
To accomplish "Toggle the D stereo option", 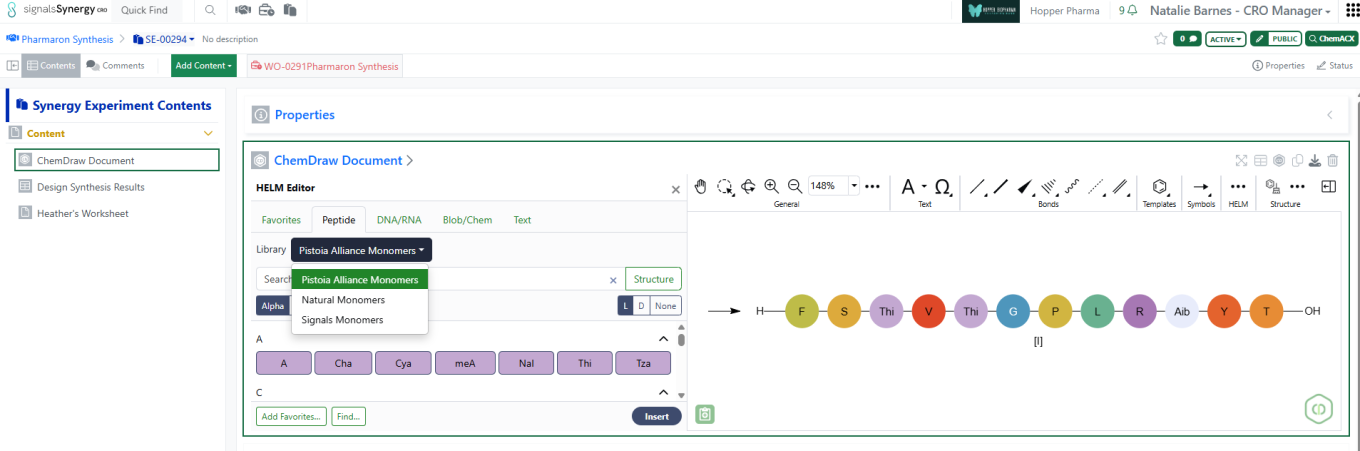I will [x=641, y=306].
